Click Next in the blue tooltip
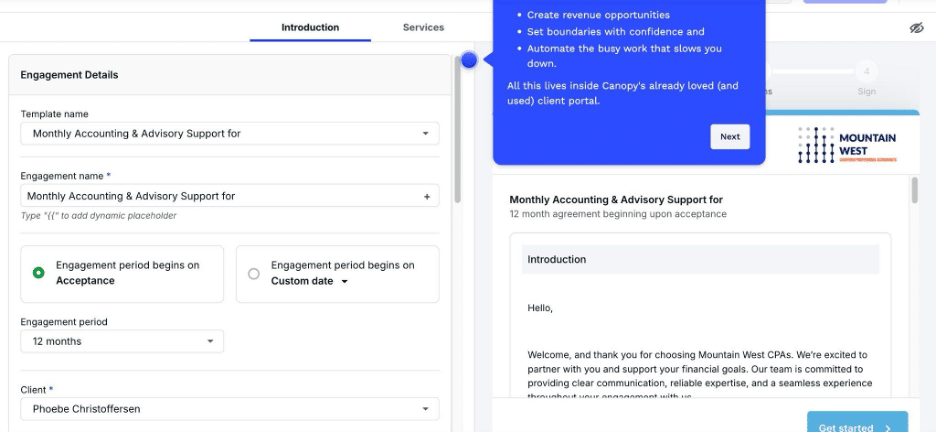The height and width of the screenshot is (432, 936). pos(729,137)
